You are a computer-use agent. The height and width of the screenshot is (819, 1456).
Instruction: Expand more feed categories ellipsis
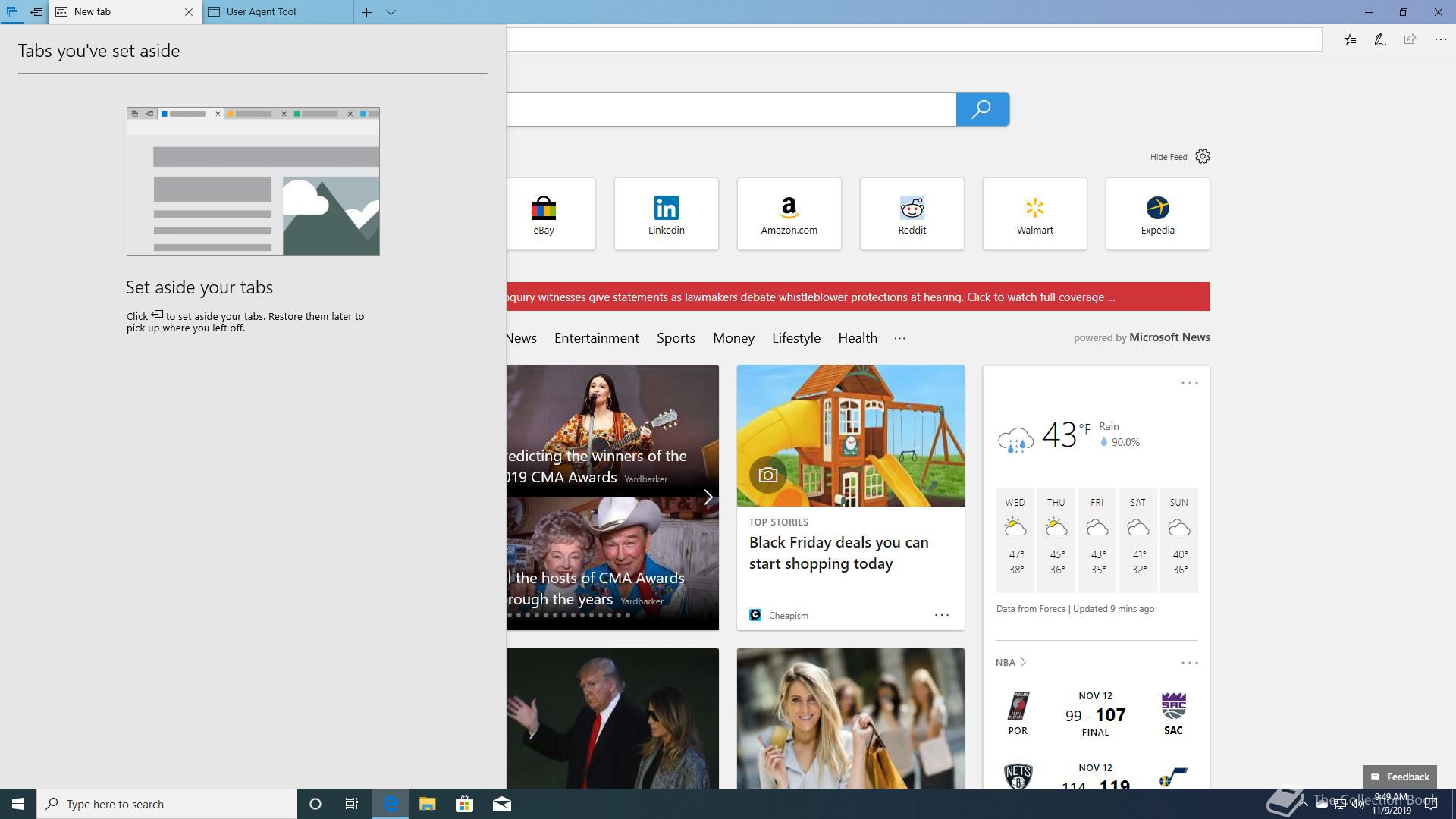pyautogui.click(x=899, y=339)
